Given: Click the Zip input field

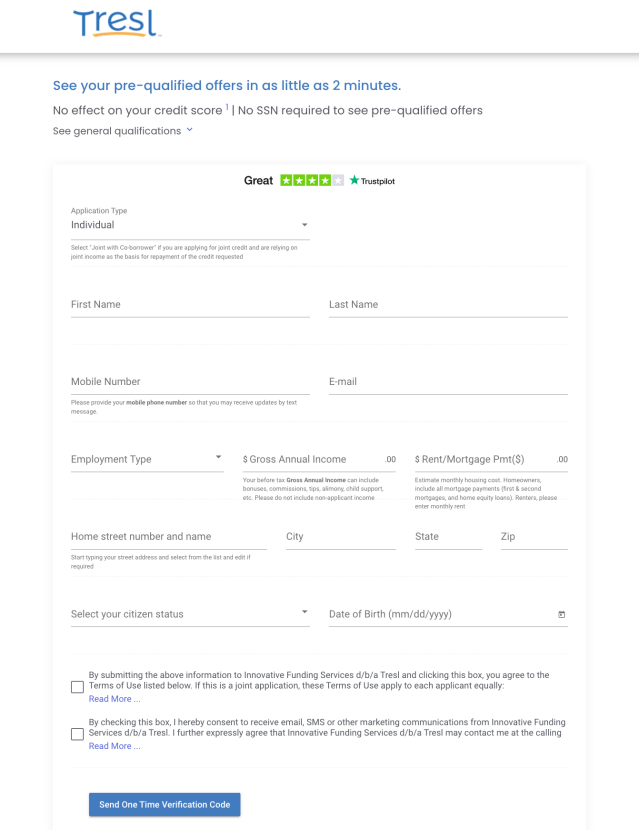Looking at the screenshot, I should [533, 538].
